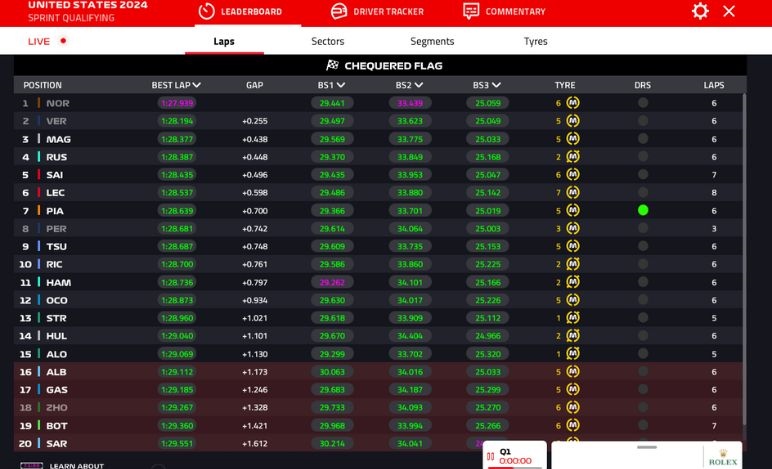The image size is (772, 469).
Task: Click VER's DRS indicator dot
Action: 643,121
